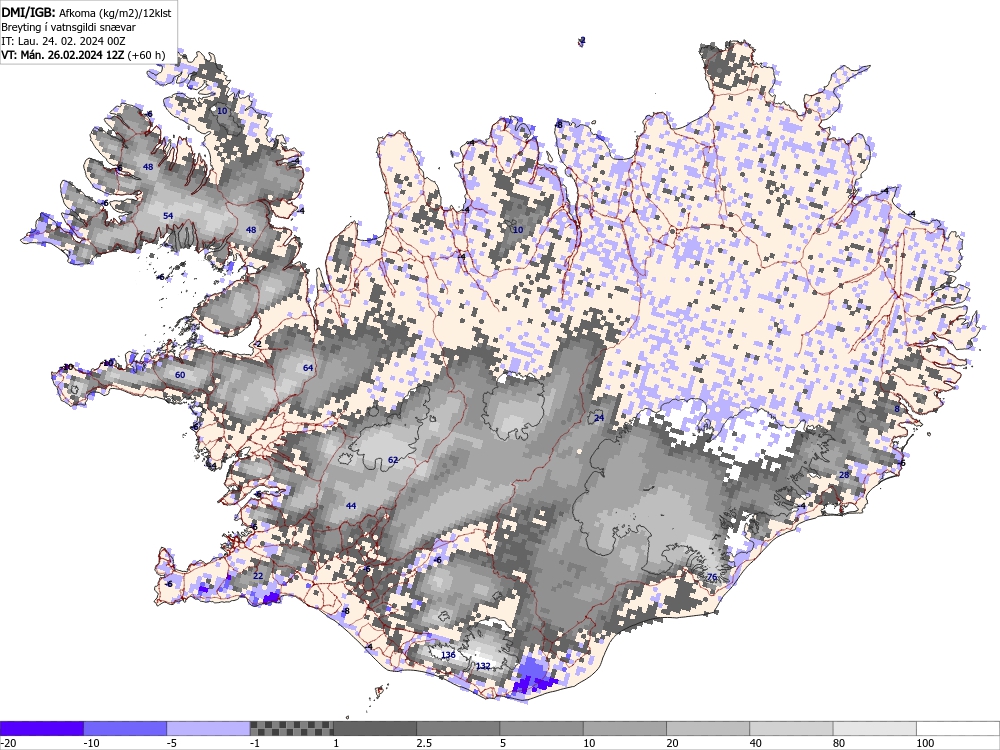Click the -5 tick label on the legend
This screenshot has width=1000, height=750.
[x=173, y=743]
